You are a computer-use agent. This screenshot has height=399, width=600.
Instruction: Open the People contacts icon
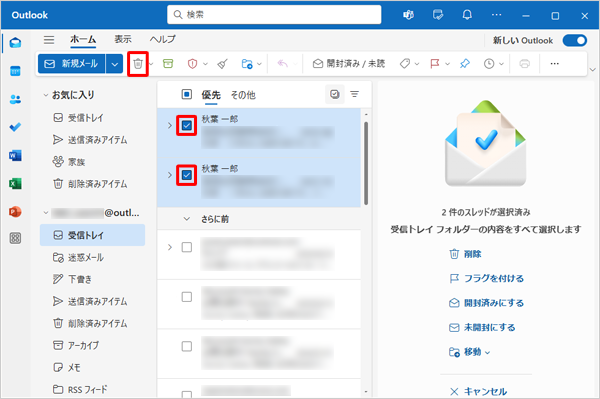pyautogui.click(x=15, y=99)
